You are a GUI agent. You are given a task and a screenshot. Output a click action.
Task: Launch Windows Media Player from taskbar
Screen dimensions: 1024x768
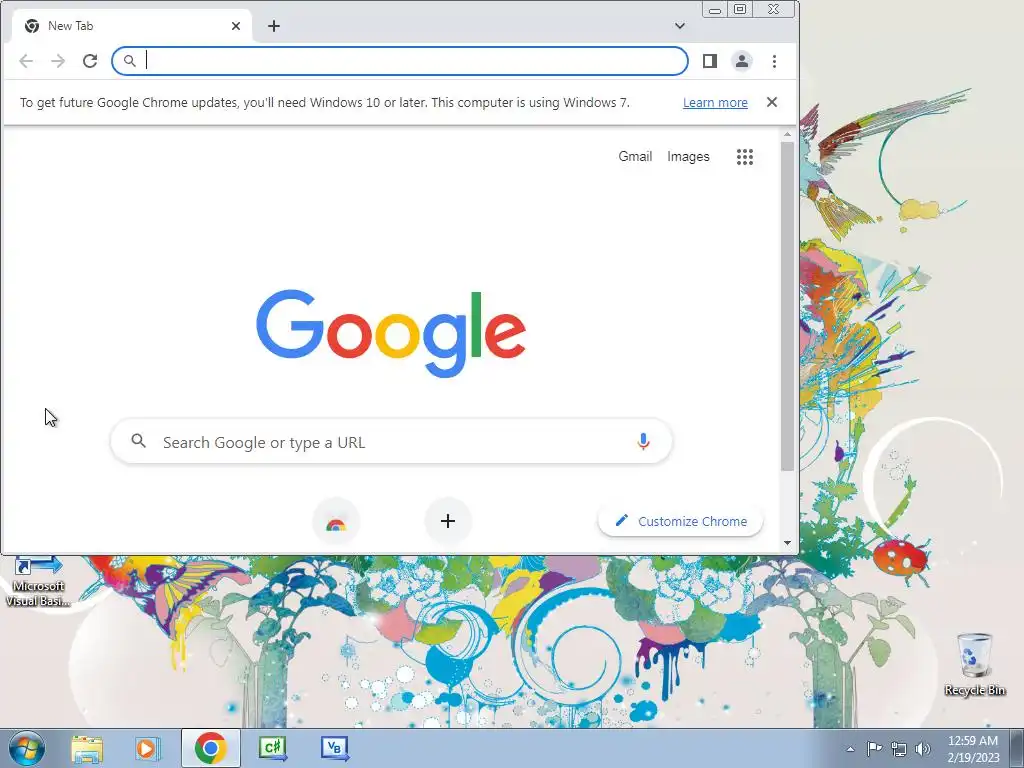(148, 748)
